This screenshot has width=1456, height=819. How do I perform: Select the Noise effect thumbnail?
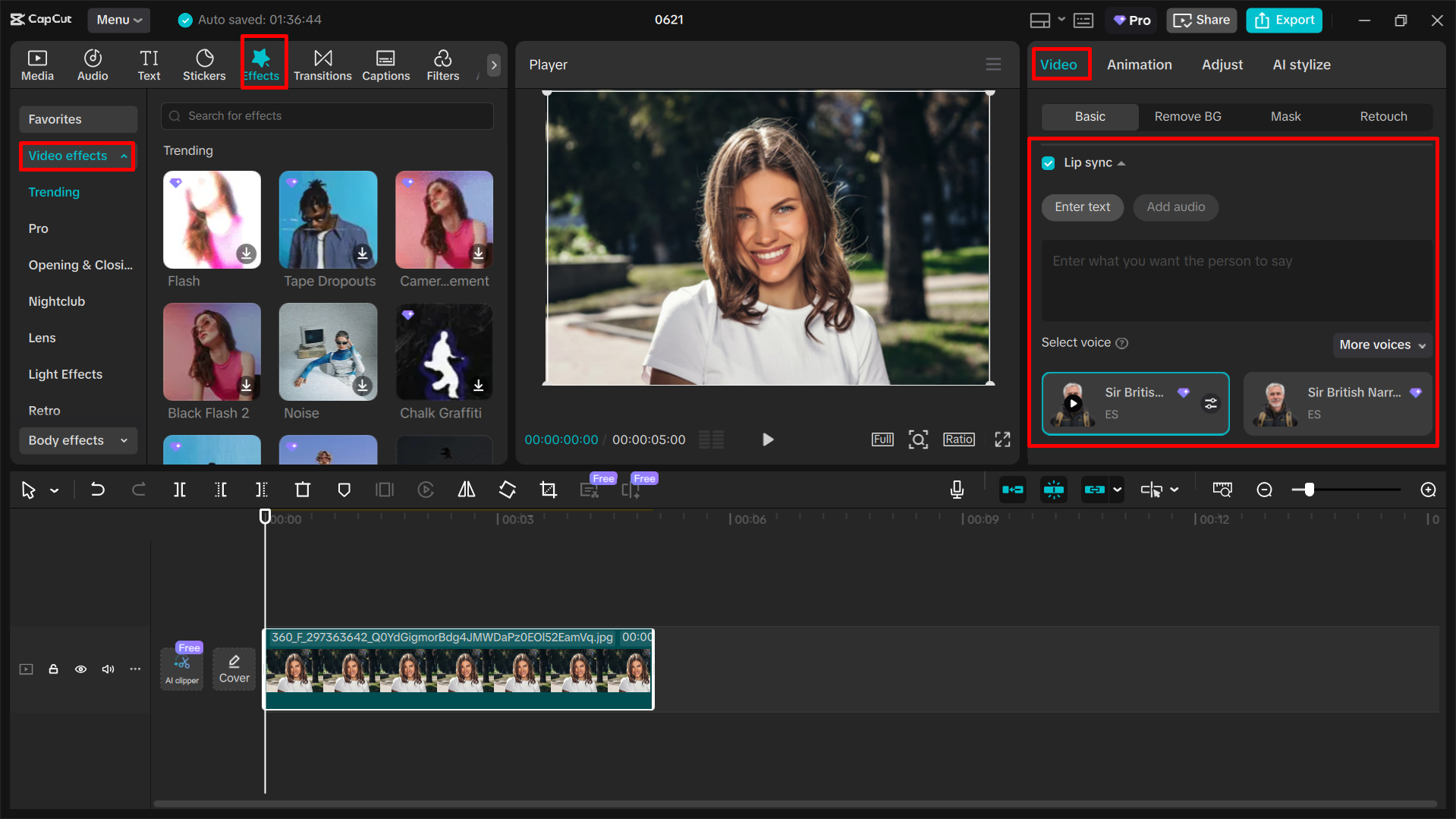[x=328, y=351]
